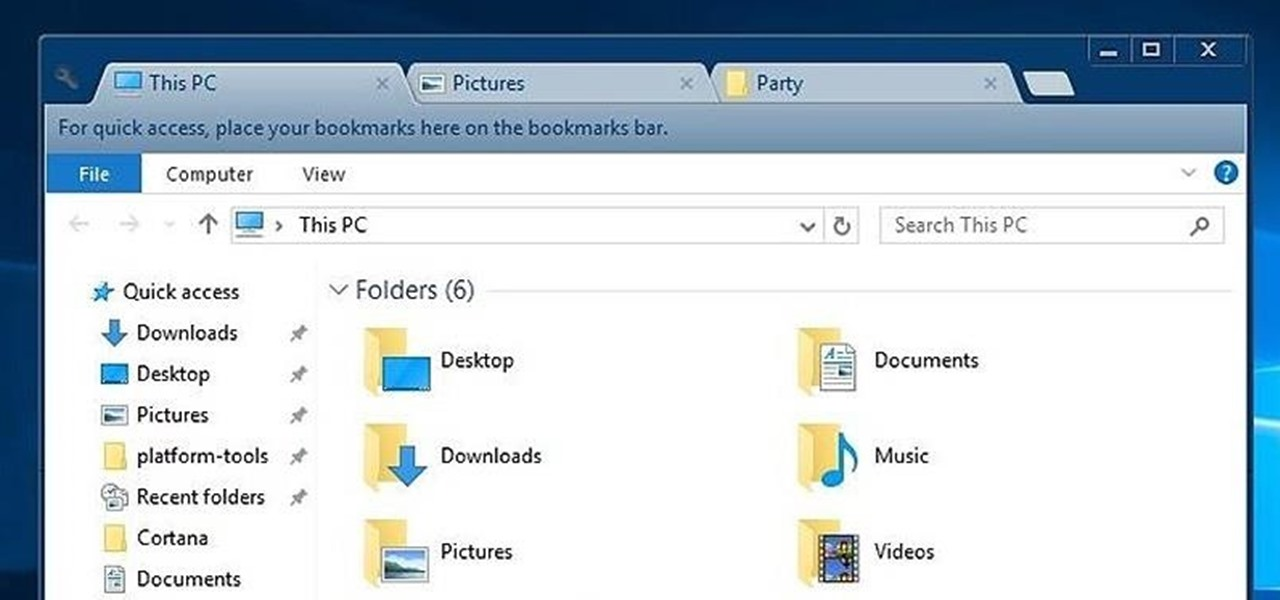Open a new tab with the blank tab button
1280x600 pixels.
click(1047, 85)
